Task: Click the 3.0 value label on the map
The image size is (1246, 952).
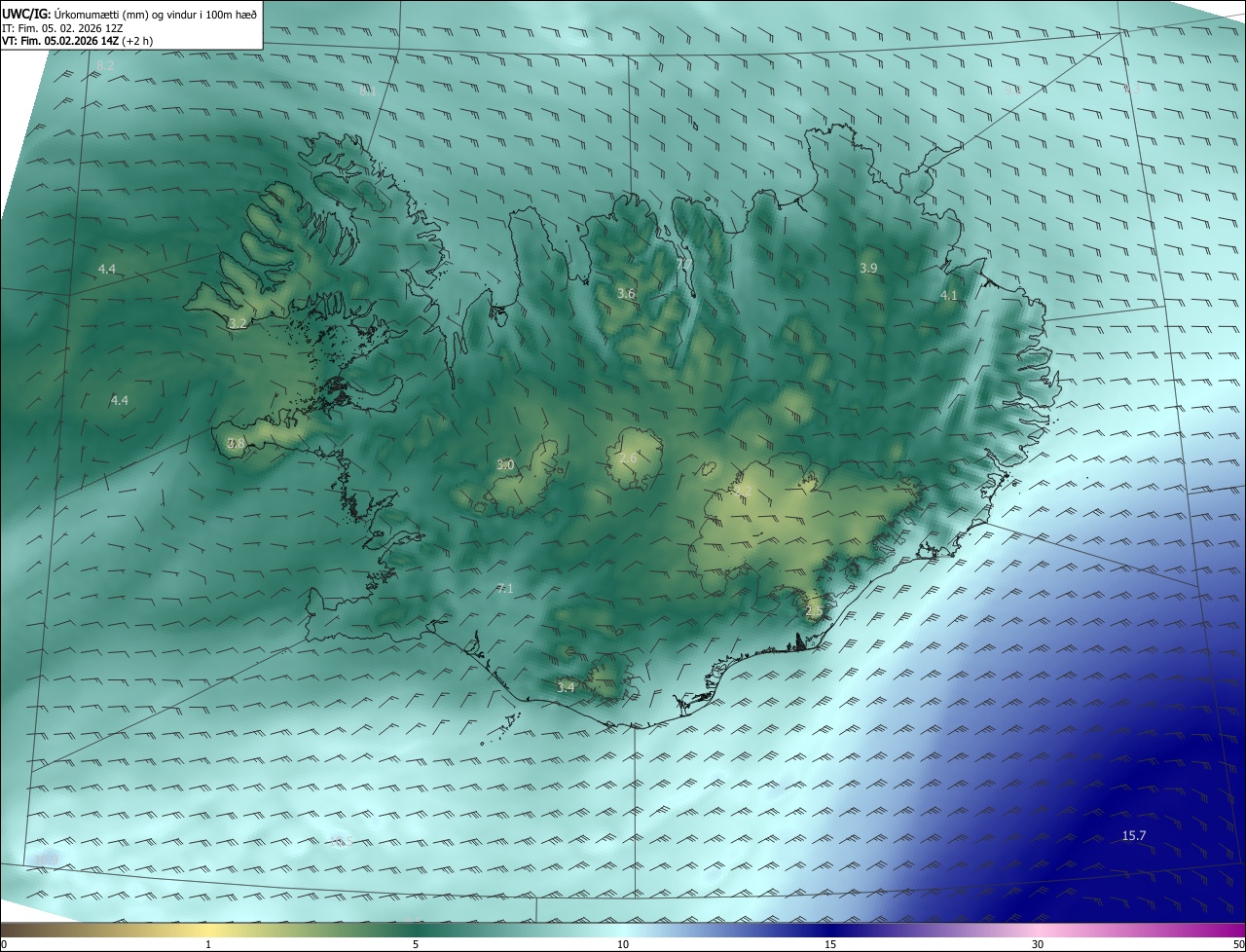Action: (x=505, y=464)
